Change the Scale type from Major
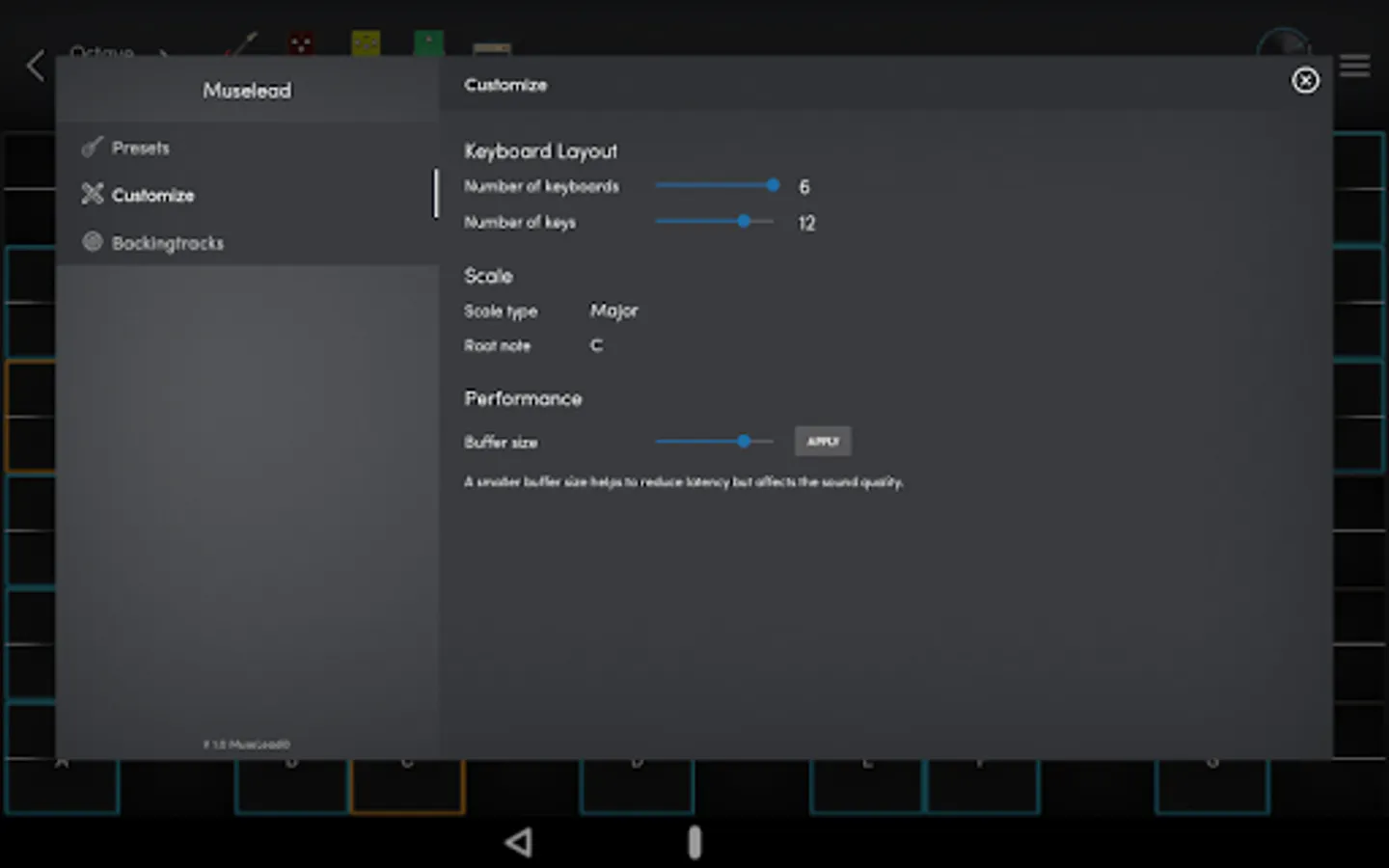Viewport: 1389px width, 868px height. pyautogui.click(x=614, y=311)
